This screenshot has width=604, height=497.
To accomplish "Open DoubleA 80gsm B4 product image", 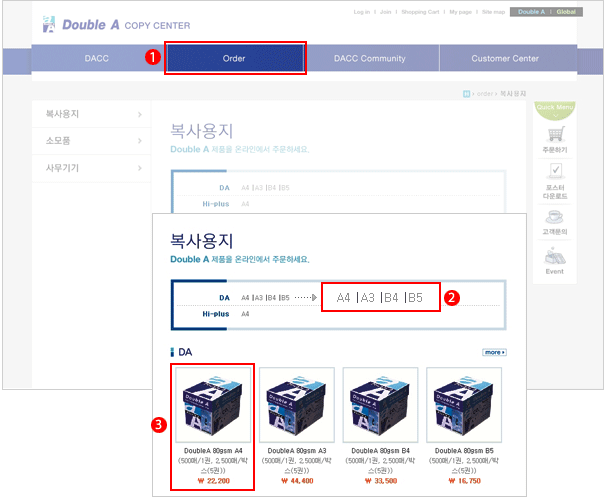I will point(380,405).
